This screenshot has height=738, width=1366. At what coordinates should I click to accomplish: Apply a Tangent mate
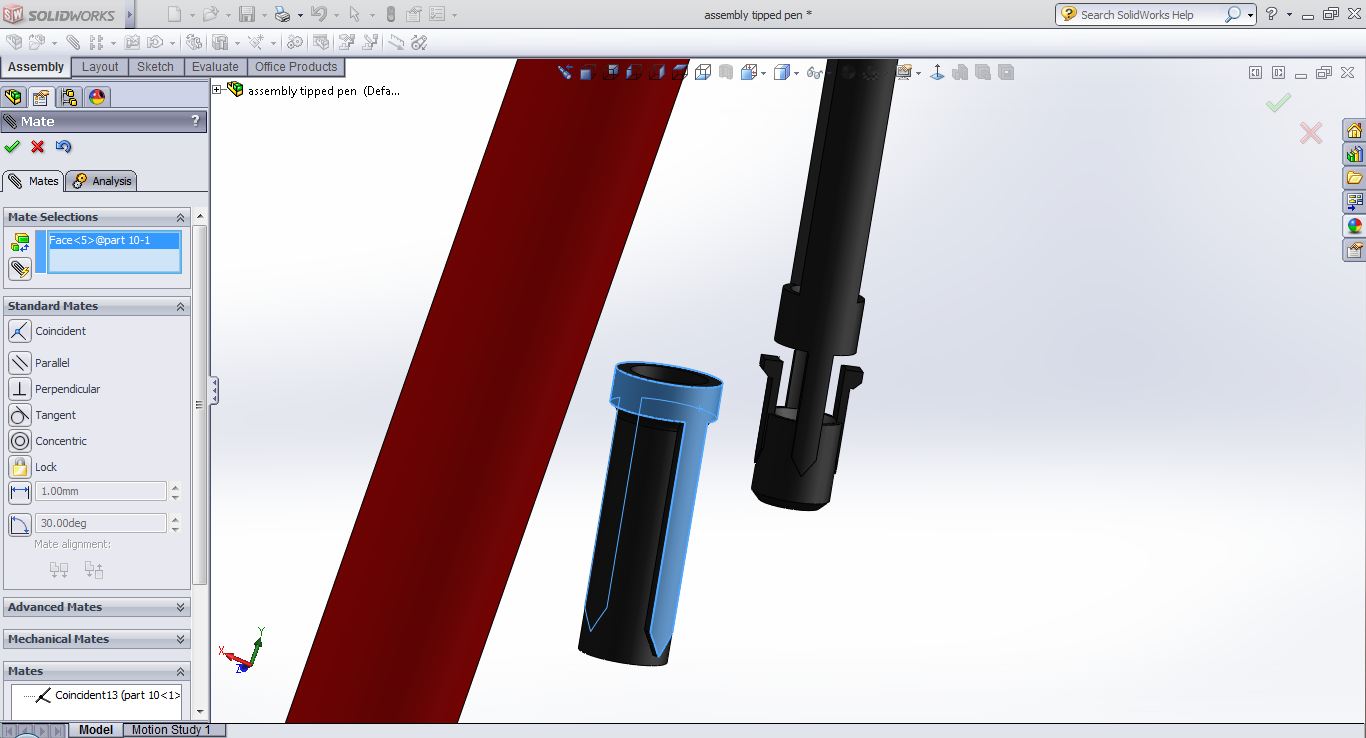(x=19, y=415)
